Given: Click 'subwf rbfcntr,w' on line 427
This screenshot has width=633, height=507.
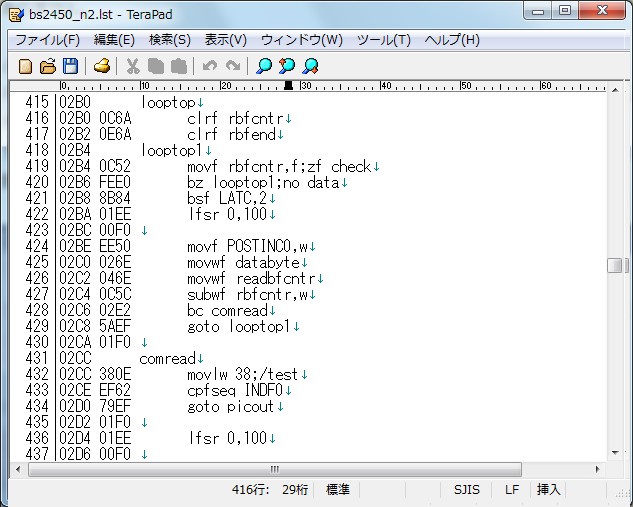Looking at the screenshot, I should tap(247, 294).
